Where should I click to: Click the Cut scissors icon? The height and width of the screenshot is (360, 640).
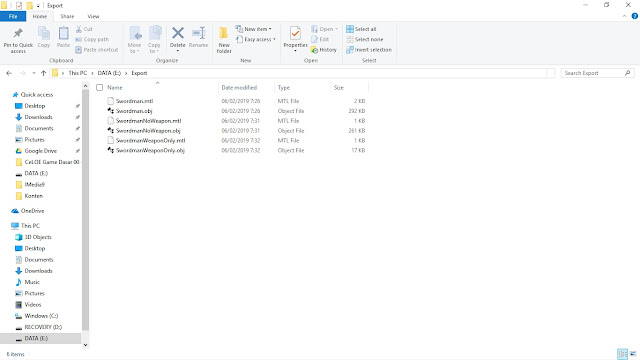(79, 29)
